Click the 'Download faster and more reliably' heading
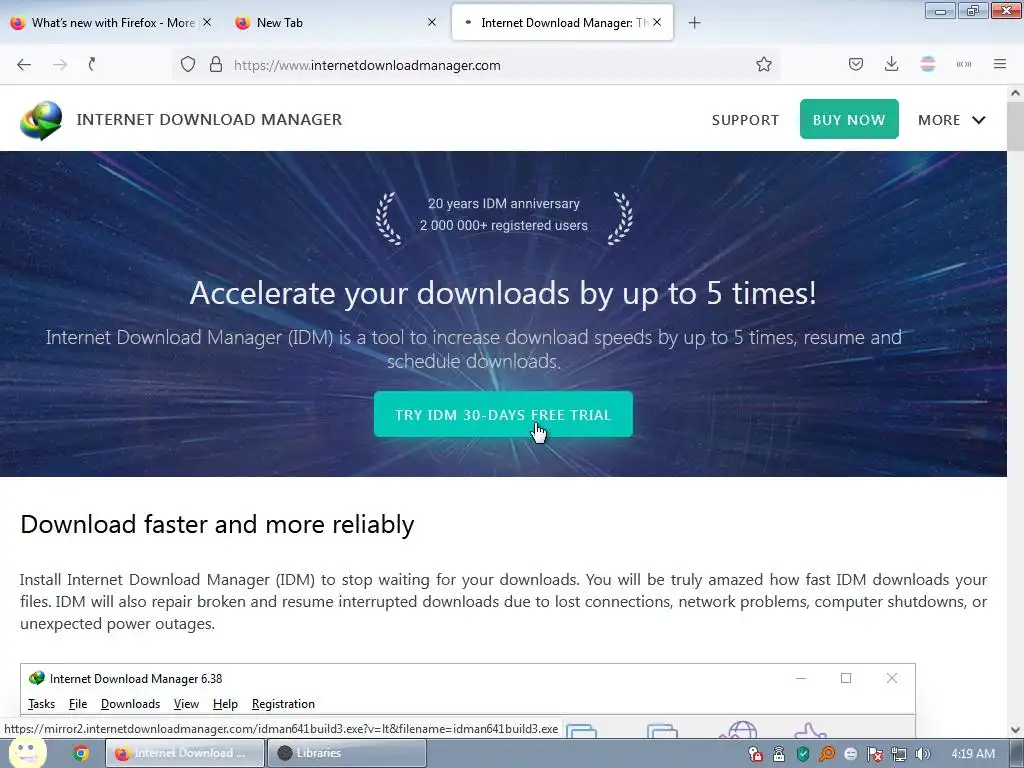1024x768 pixels. (217, 524)
